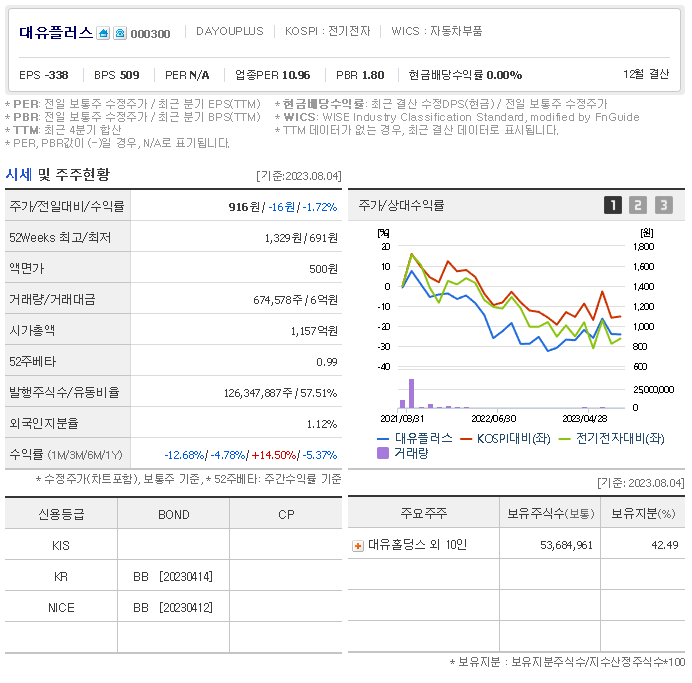Click the DAYOUPLUS English name
This screenshot has width=692, height=683.
(229, 31)
